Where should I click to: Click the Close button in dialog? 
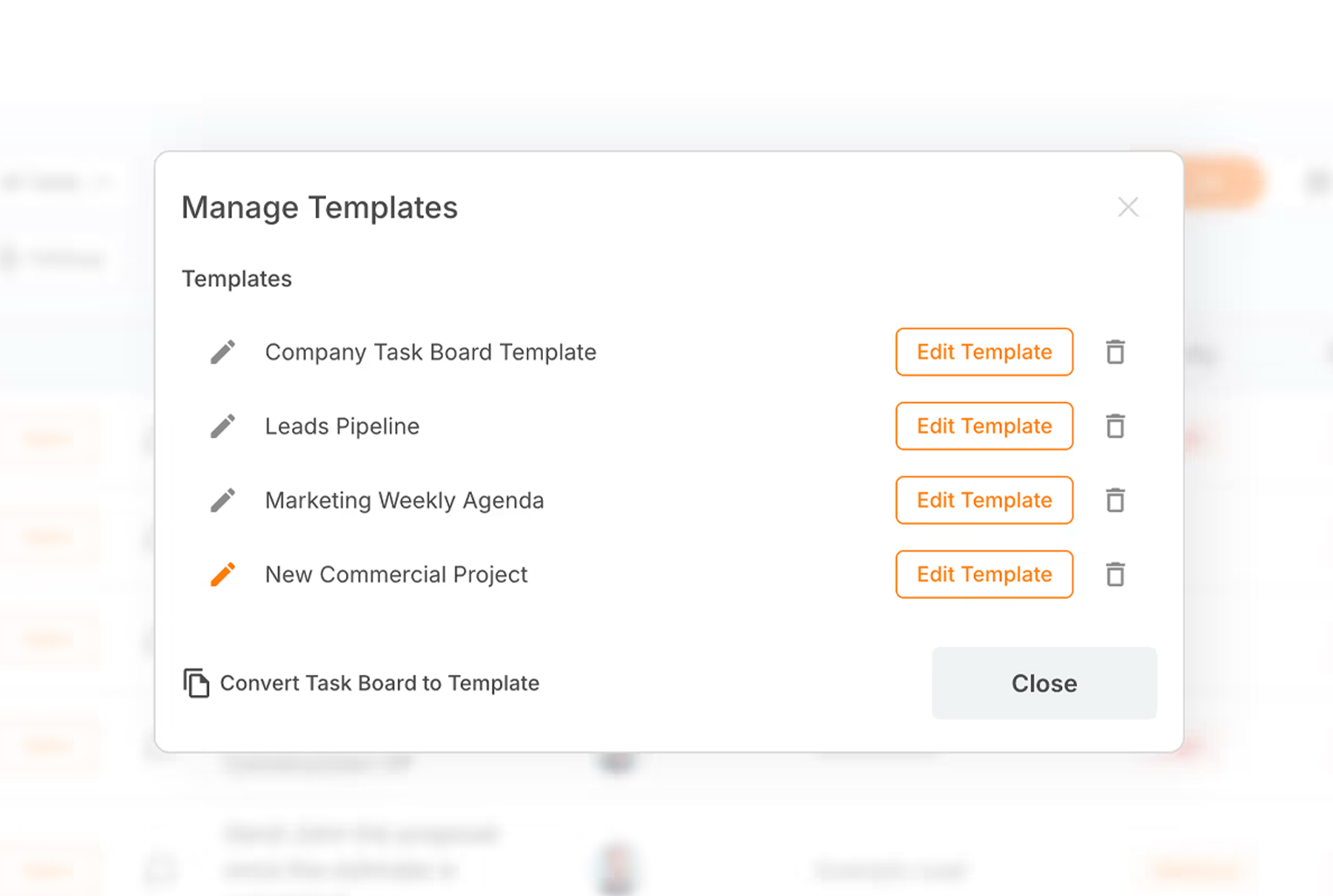click(1045, 684)
